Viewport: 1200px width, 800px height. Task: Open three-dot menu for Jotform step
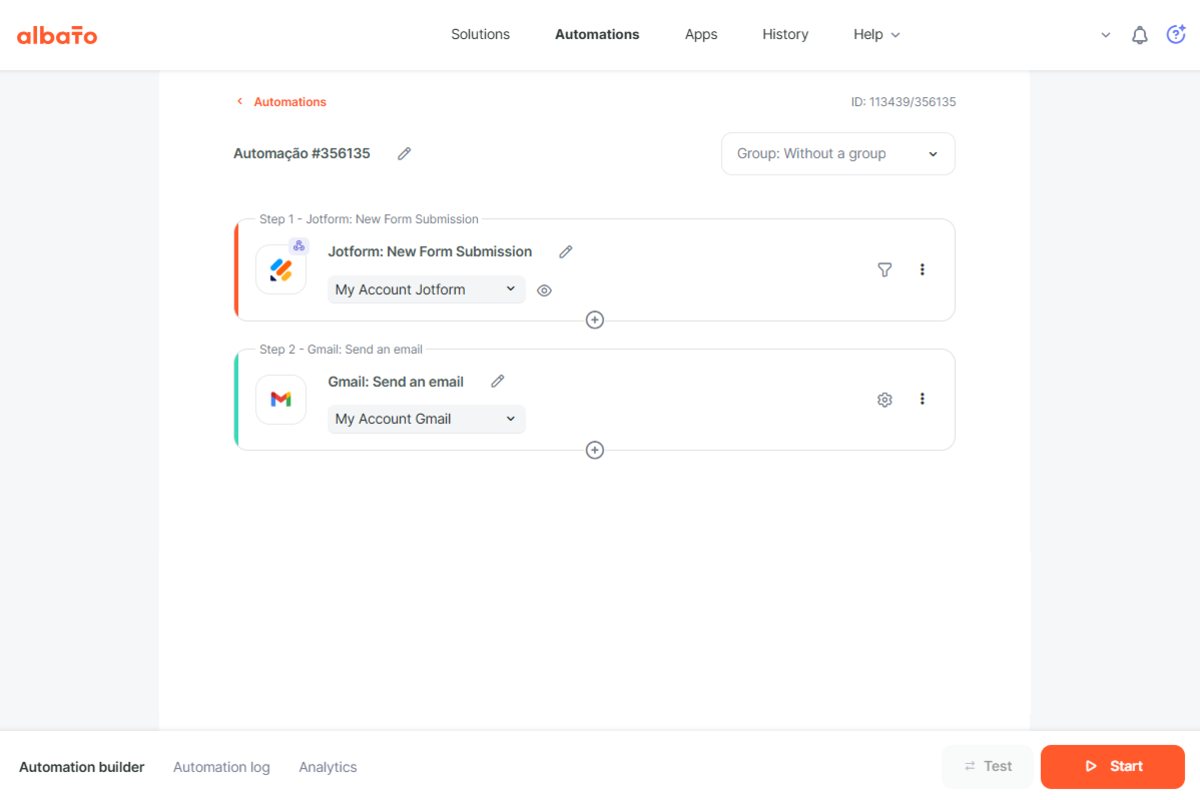[922, 270]
